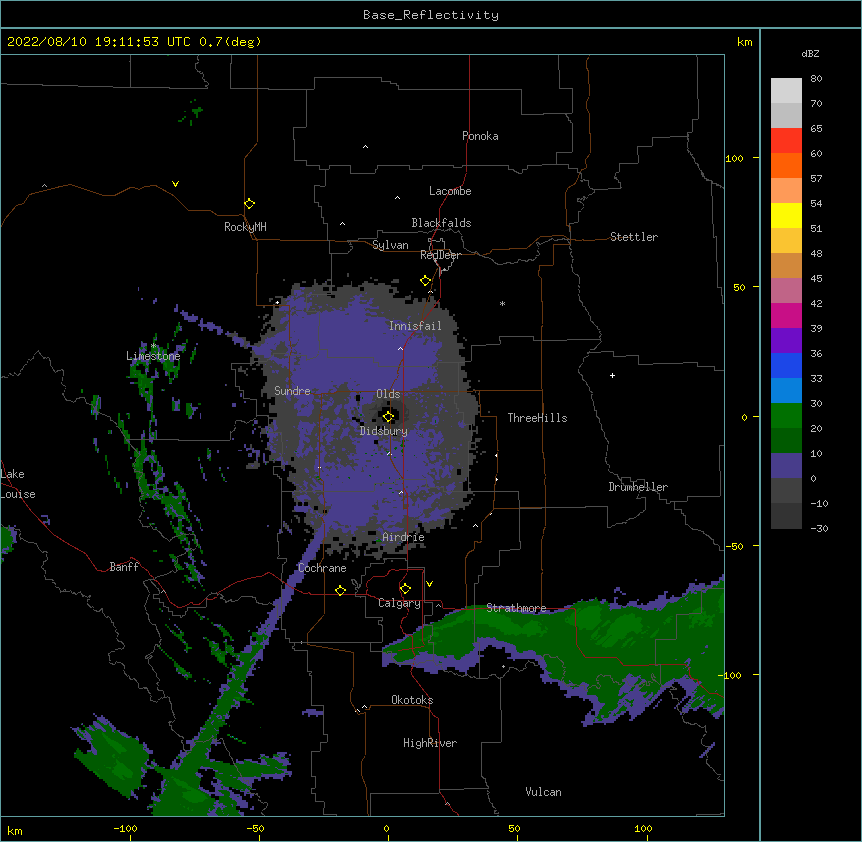Click the light gray 80 dBZ legend swatch
The image size is (862, 842).
[x=786, y=91]
